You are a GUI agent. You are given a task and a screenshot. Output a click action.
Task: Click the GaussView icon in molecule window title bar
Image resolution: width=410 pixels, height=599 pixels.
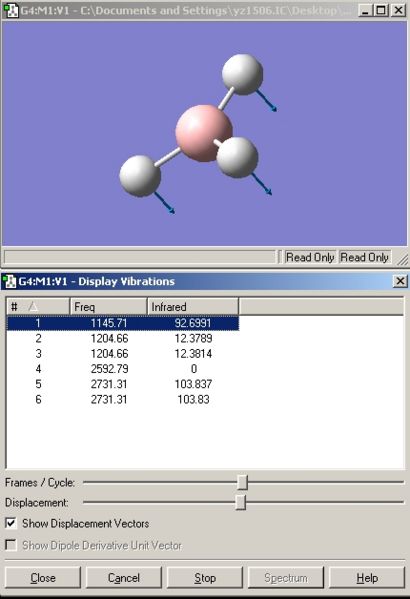coord(10,10)
